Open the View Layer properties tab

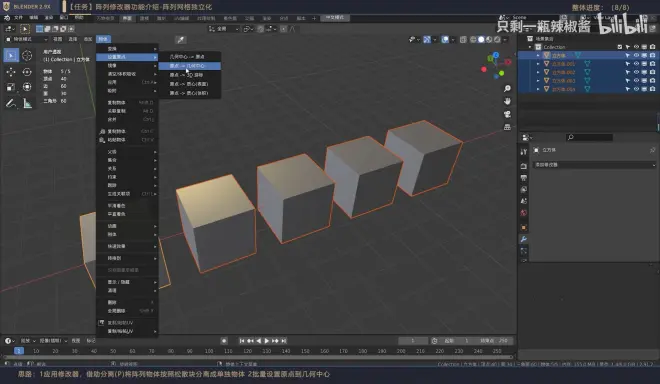[524, 189]
